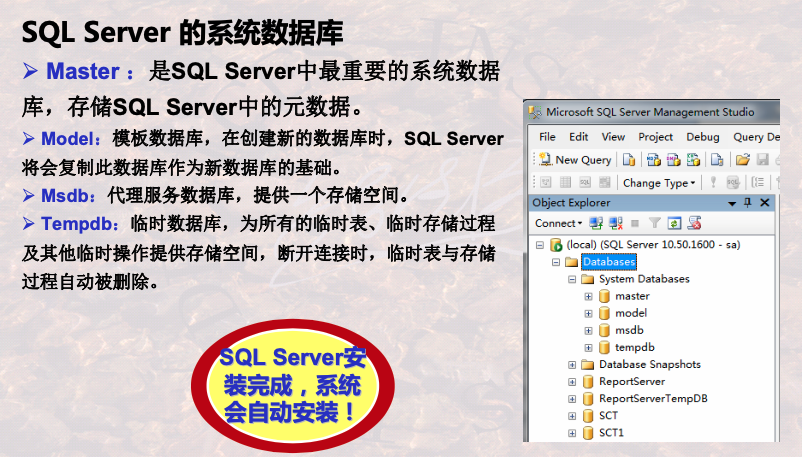Image resolution: width=802 pixels, height=457 pixels.
Task: Open the Edit menu
Action: tap(578, 137)
